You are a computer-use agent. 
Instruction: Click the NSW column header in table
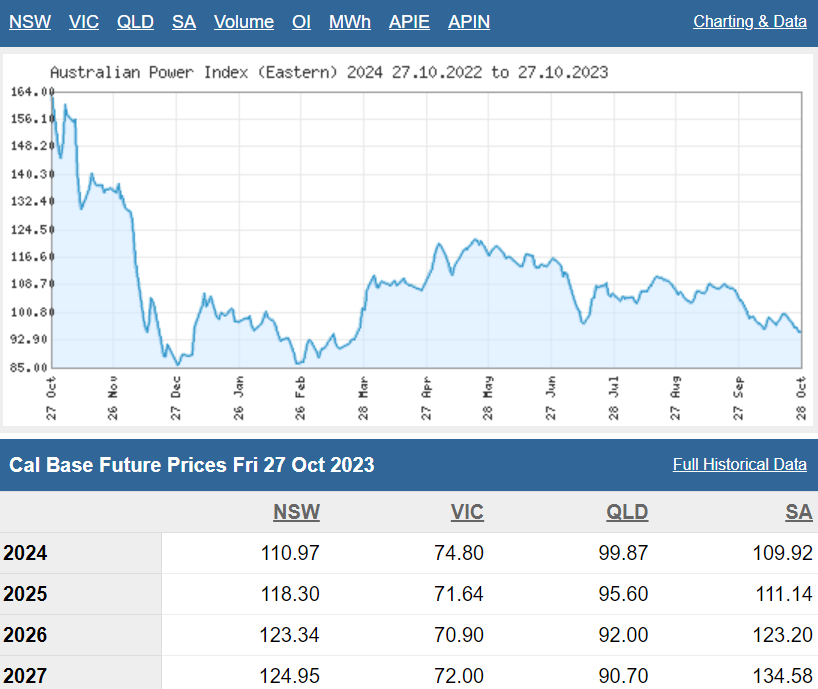296,512
